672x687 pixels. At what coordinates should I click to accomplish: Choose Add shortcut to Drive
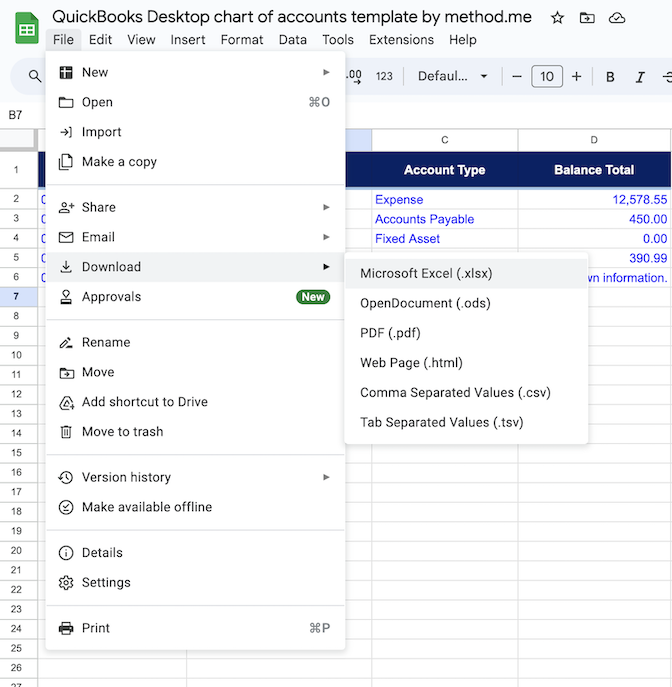(195, 402)
